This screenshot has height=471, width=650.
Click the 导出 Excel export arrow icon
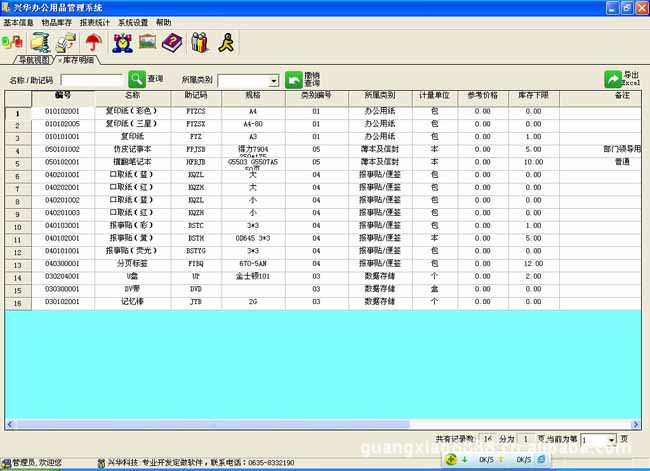pyautogui.click(x=613, y=79)
